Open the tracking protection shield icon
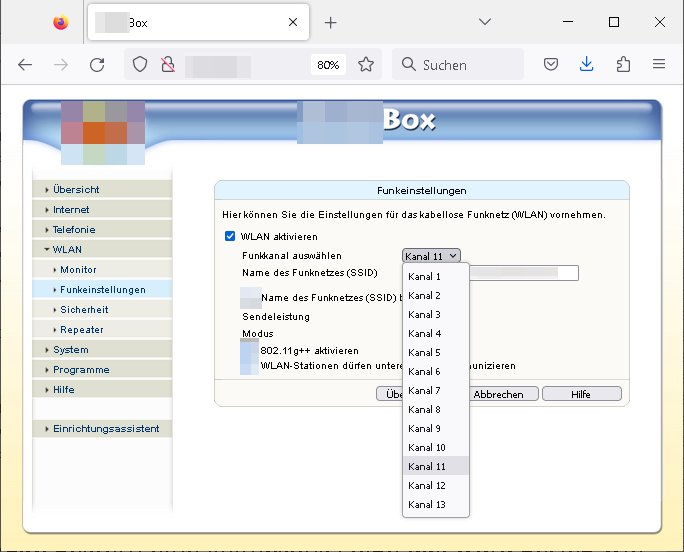The width and height of the screenshot is (684, 552). (140, 65)
